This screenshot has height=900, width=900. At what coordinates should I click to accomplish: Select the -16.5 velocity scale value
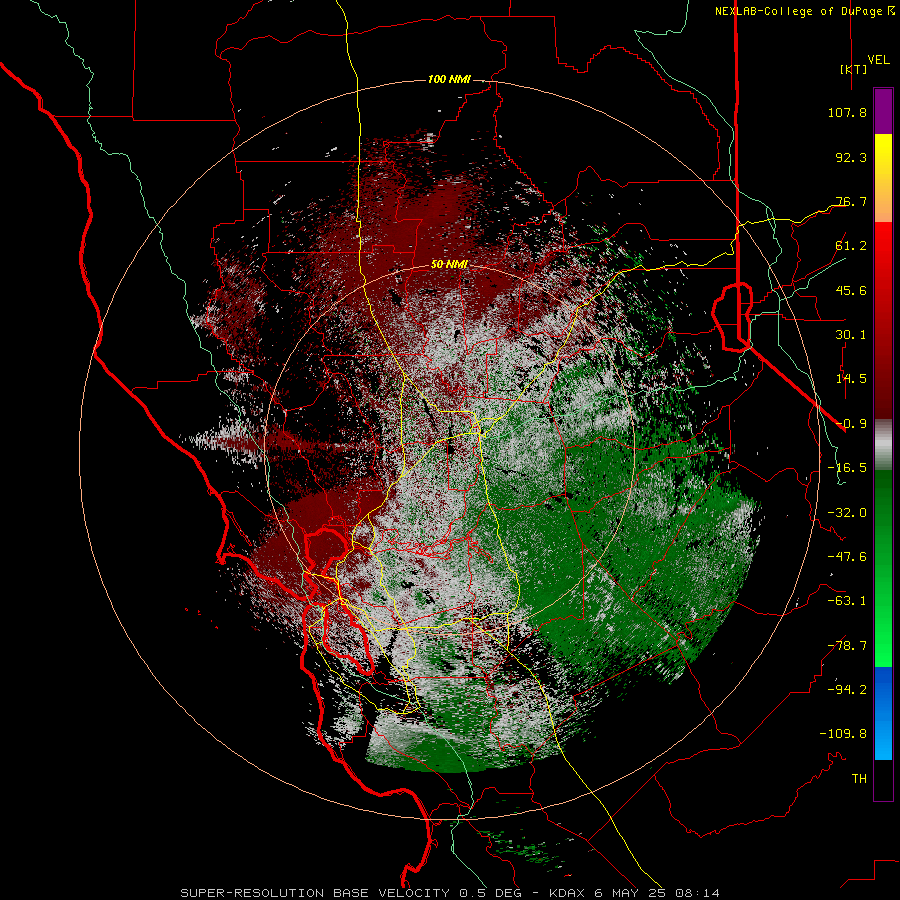(x=847, y=468)
